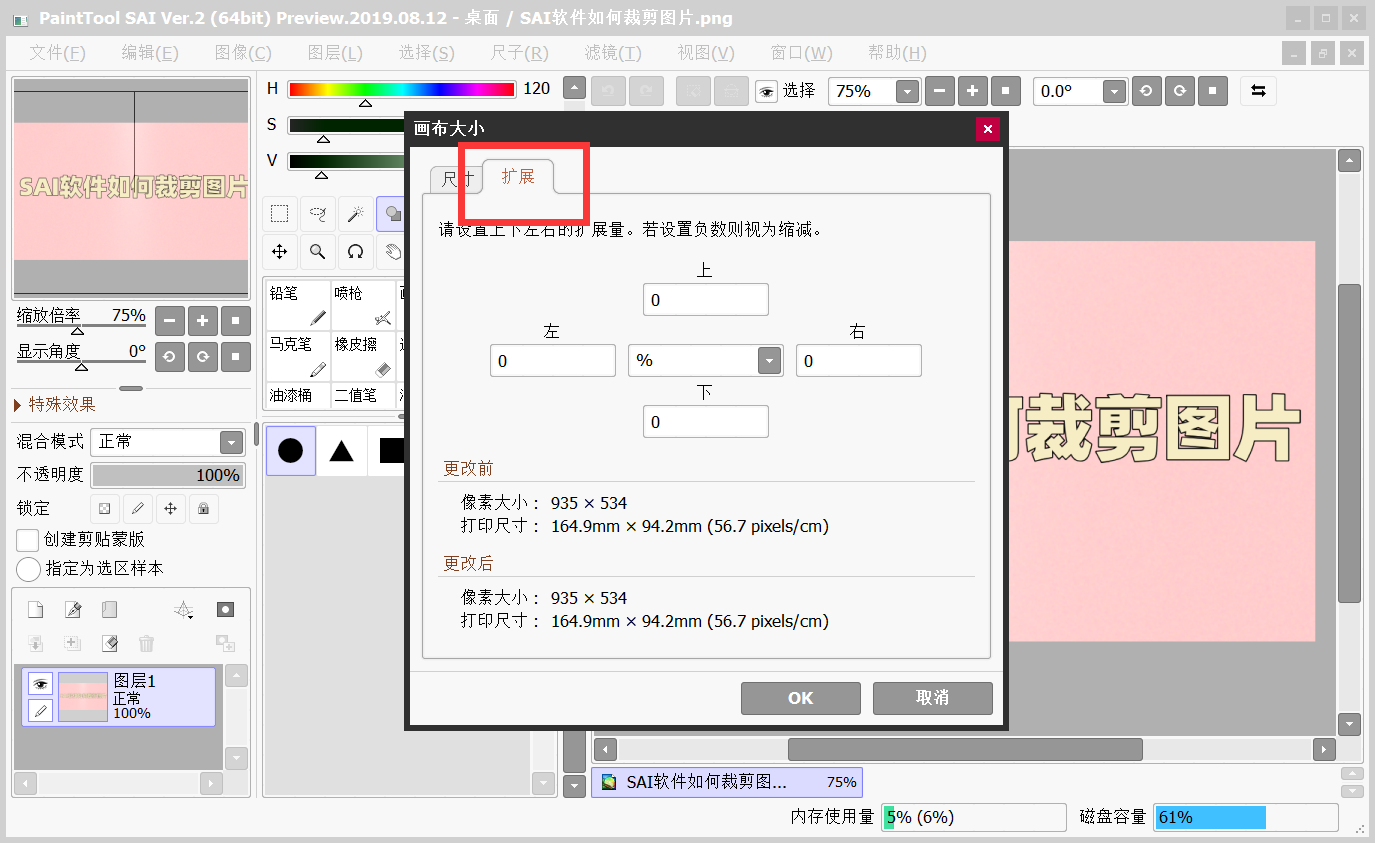Viewport: 1375px width, 843px height.
Task: Open the 视图(V) menu
Action: coord(706,53)
